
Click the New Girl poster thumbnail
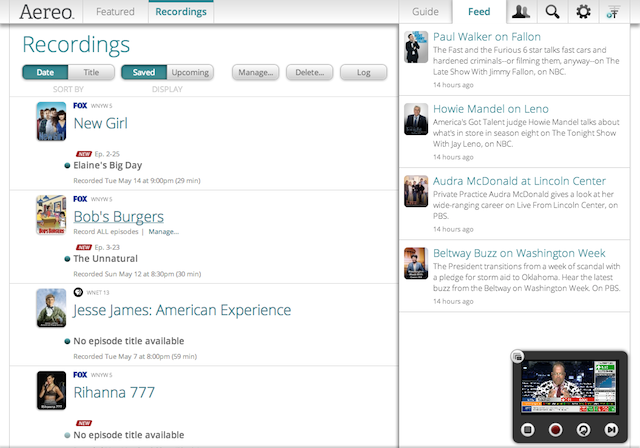[51, 122]
